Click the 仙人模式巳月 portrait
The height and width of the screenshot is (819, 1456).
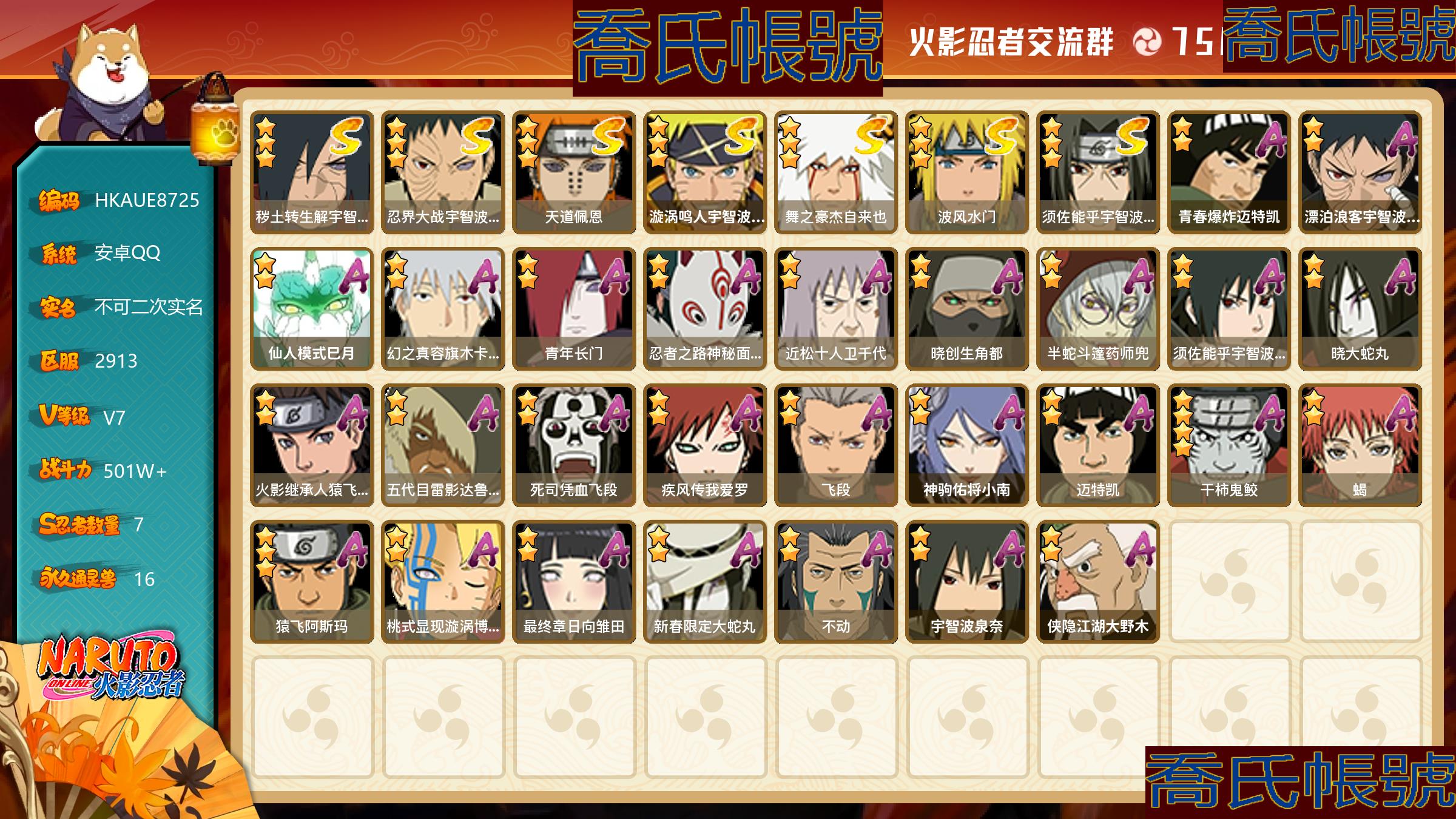[311, 309]
